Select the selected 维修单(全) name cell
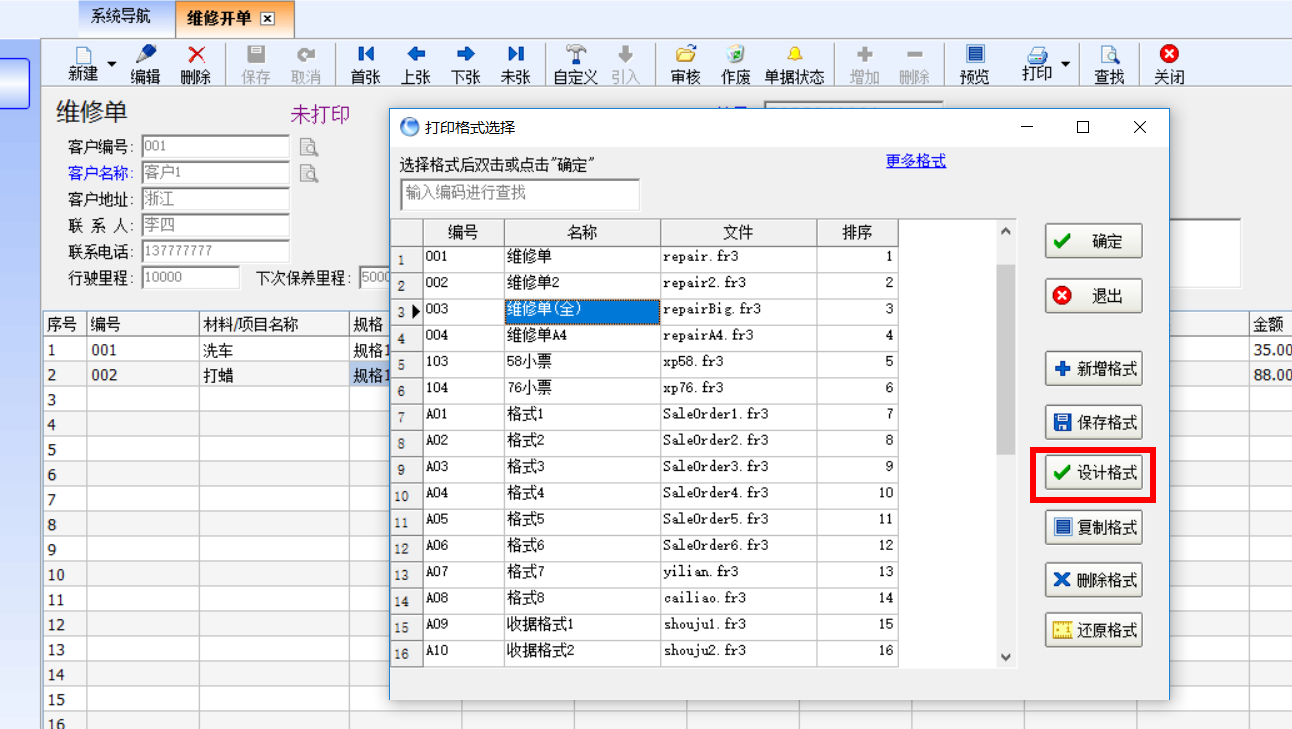The width and height of the screenshot is (1292, 729). click(582, 310)
